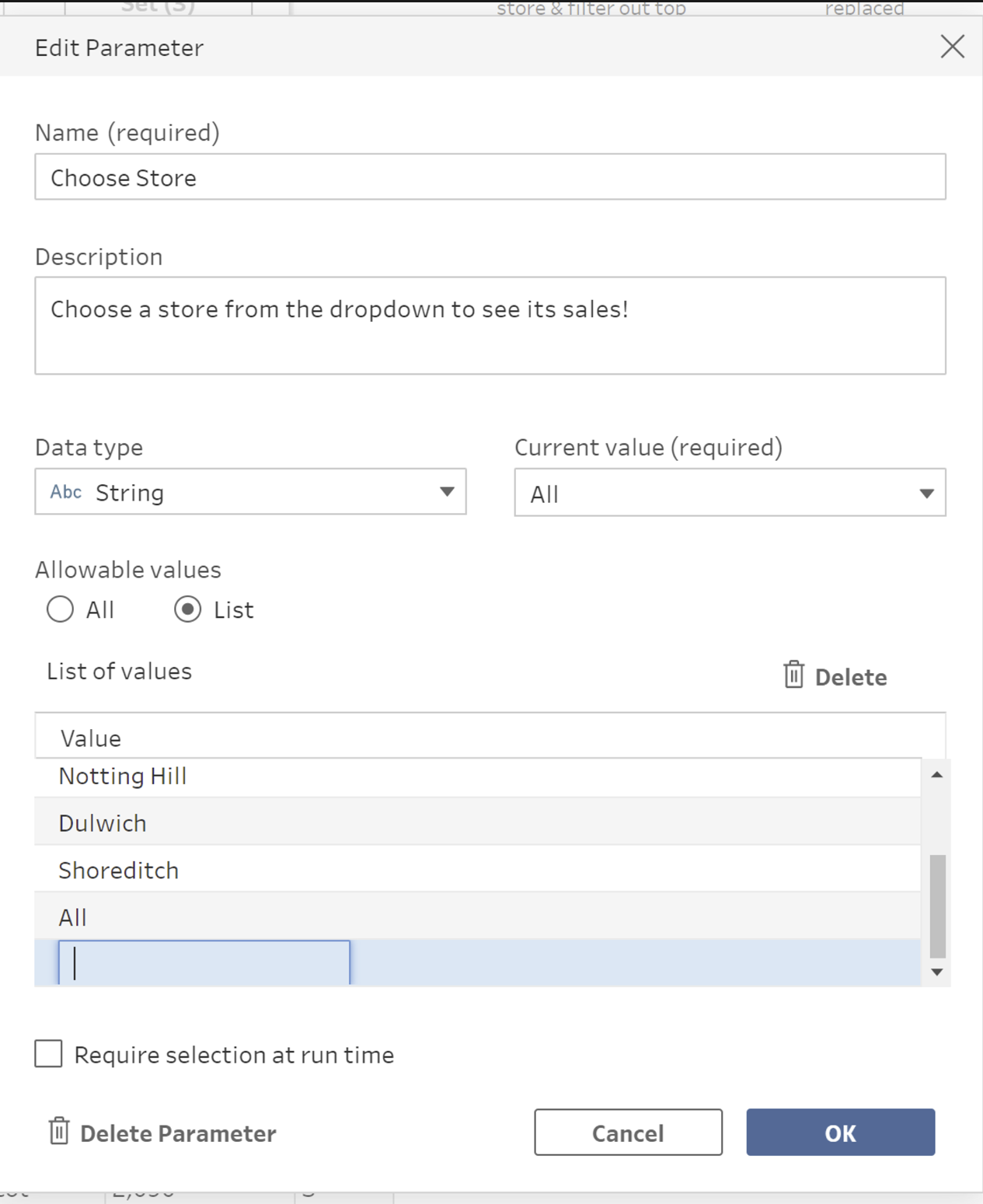Screen dimensions: 983x1204
Task: Select the All entry in values list
Action: point(73,918)
